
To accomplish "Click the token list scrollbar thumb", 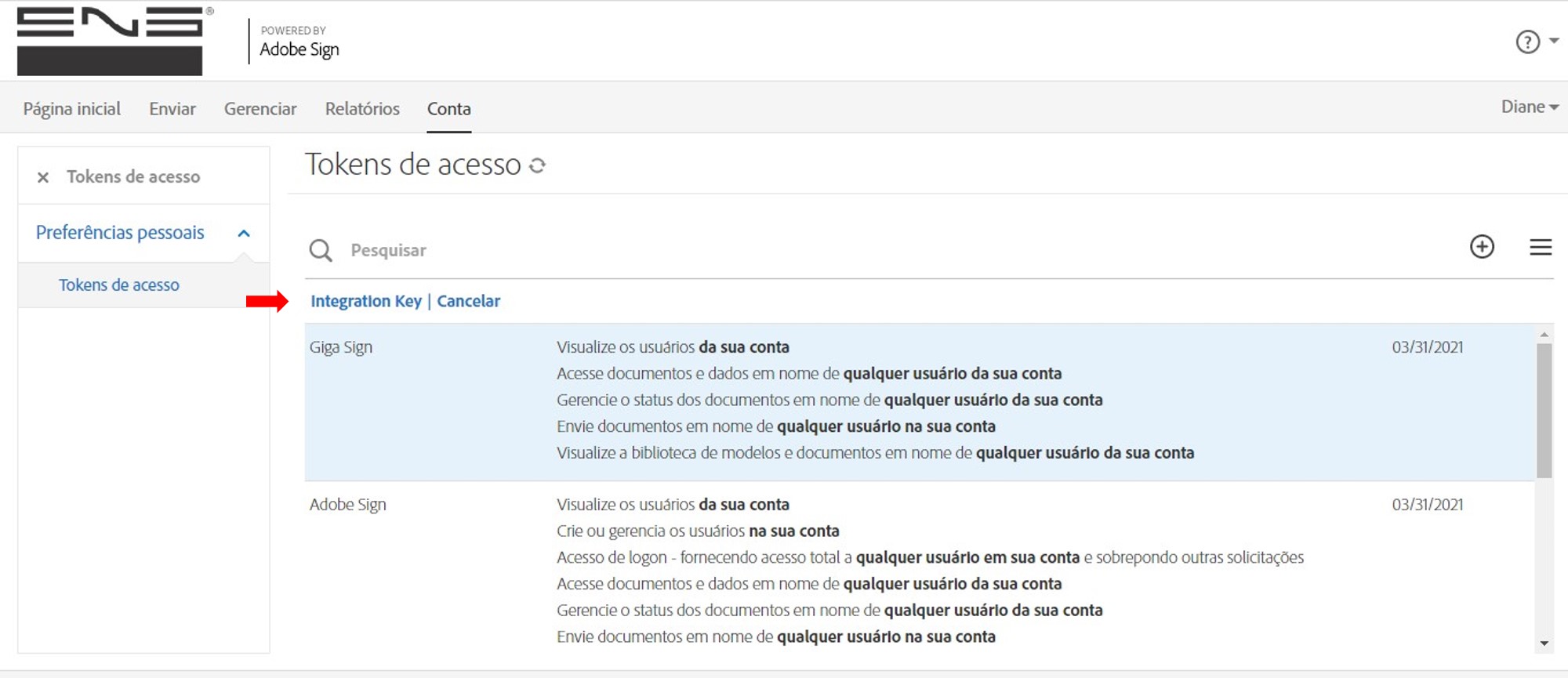I will [x=1544, y=411].
